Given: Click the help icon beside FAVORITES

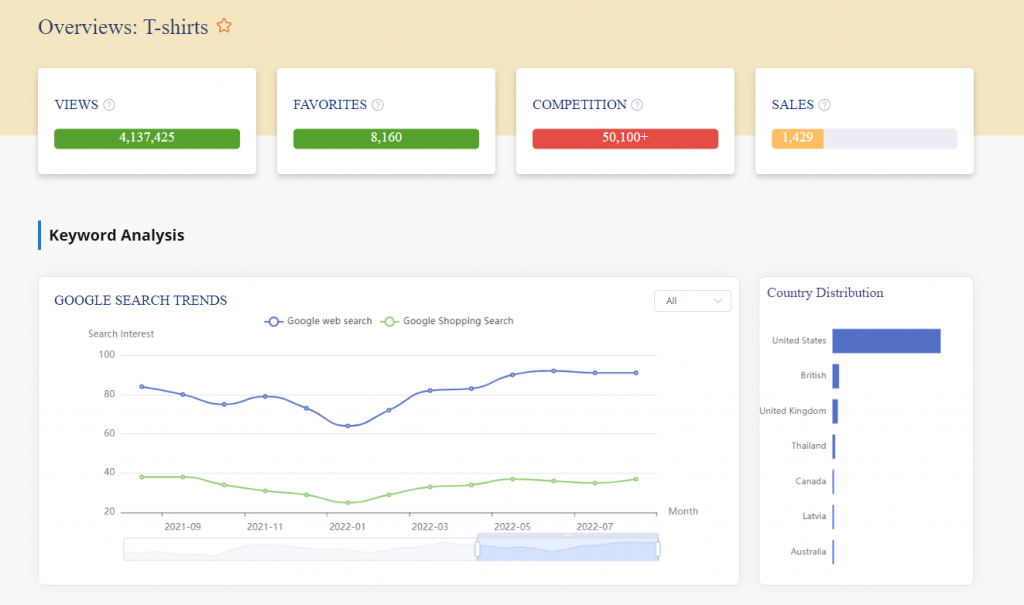Looking at the screenshot, I should (x=378, y=105).
